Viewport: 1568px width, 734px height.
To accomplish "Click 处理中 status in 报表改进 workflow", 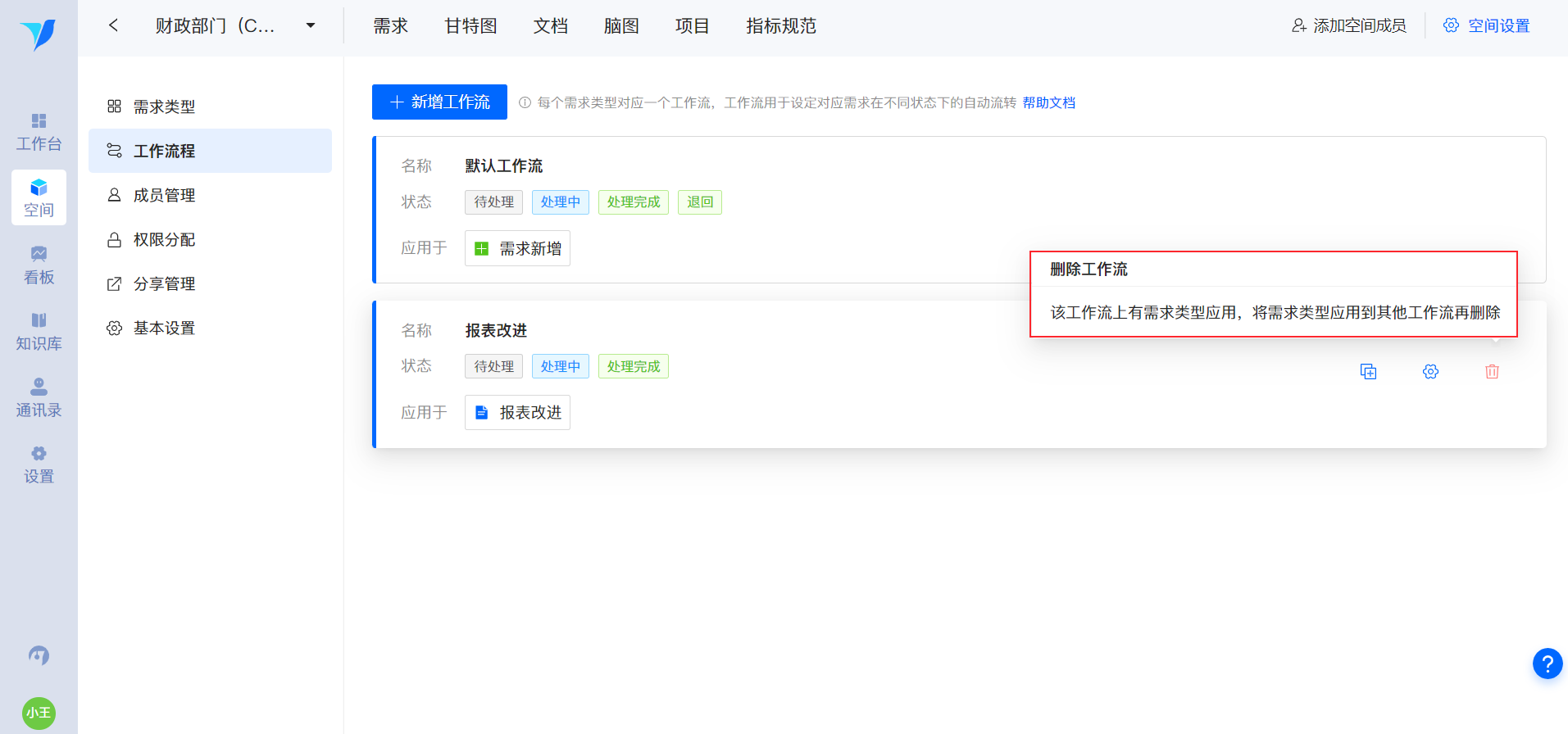I will coord(560,366).
